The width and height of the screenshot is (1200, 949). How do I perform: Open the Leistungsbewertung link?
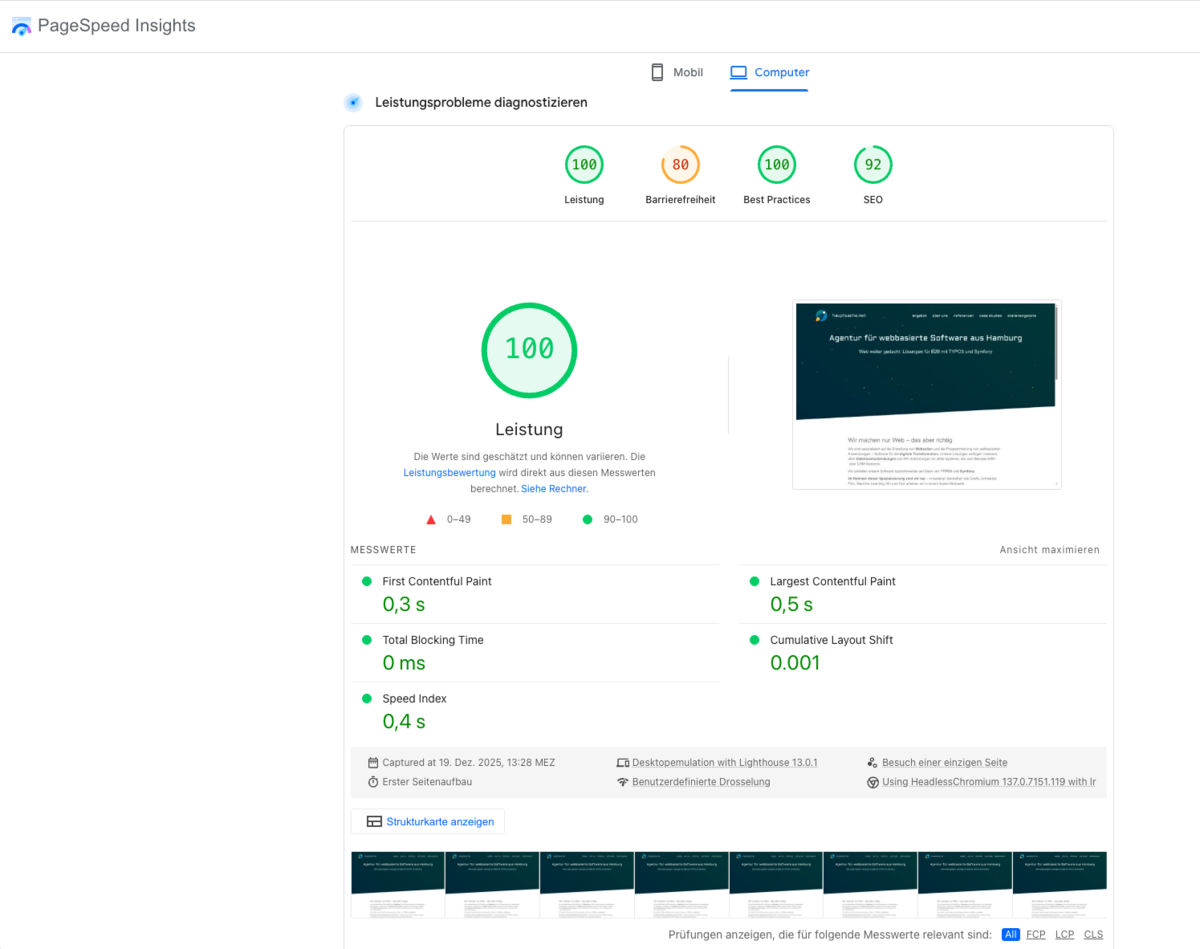(x=449, y=473)
